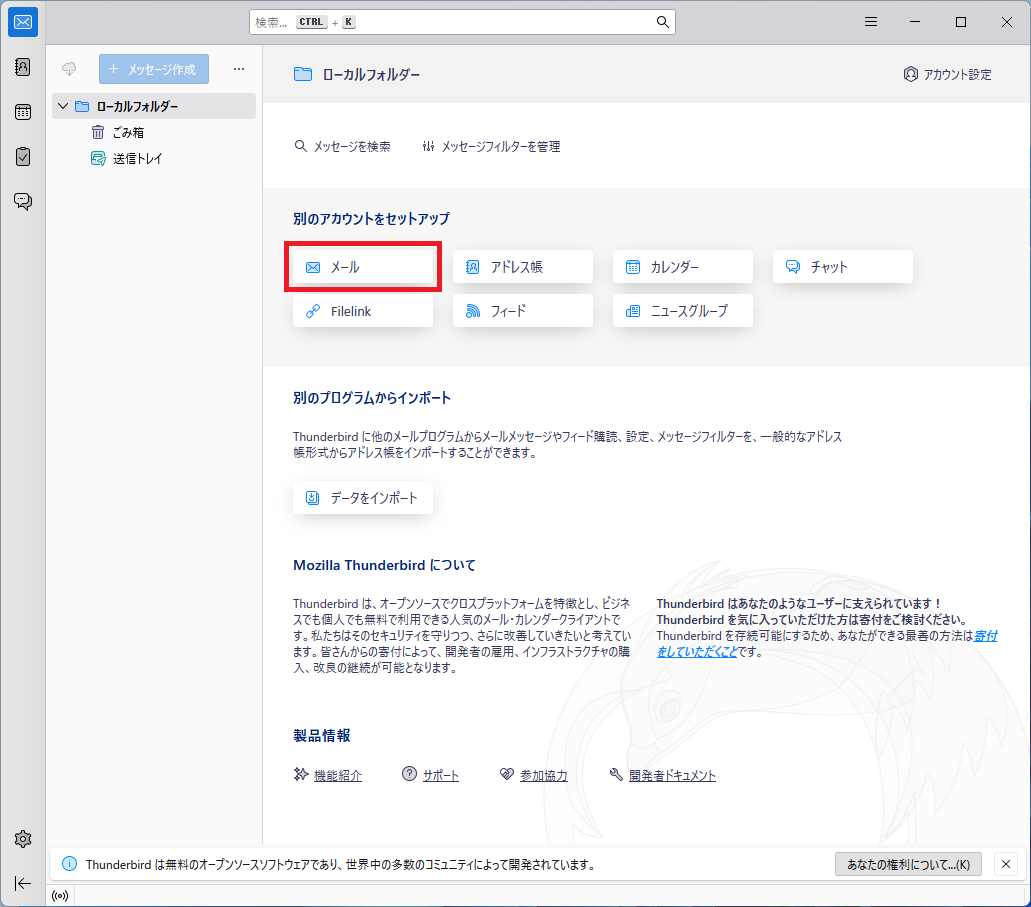The width and height of the screenshot is (1031, 907).
Task: Open folder pane options three-dot menu
Action: point(239,69)
